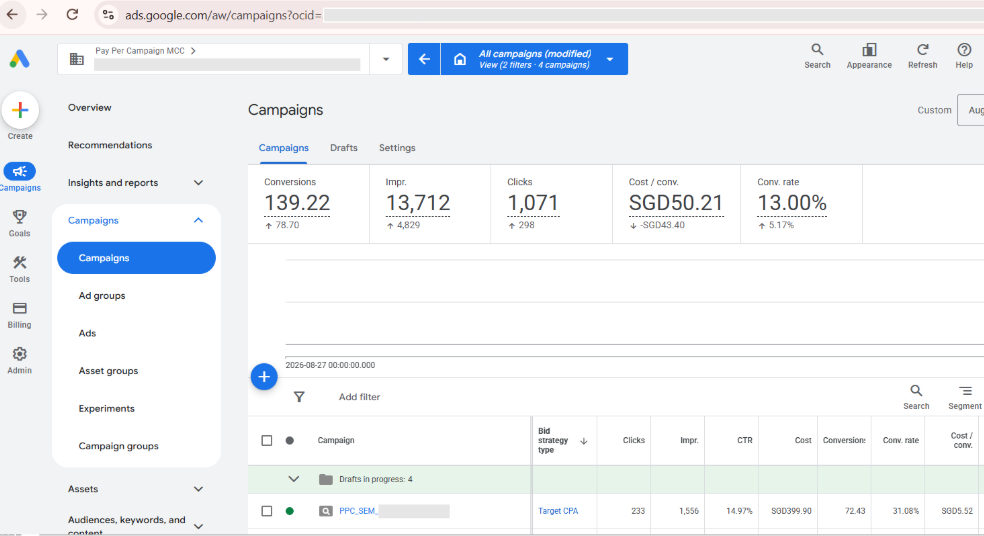Image resolution: width=984 pixels, height=536 pixels.
Task: Click the Cost / conv. scorecard SGD50.21
Action: [x=676, y=204]
